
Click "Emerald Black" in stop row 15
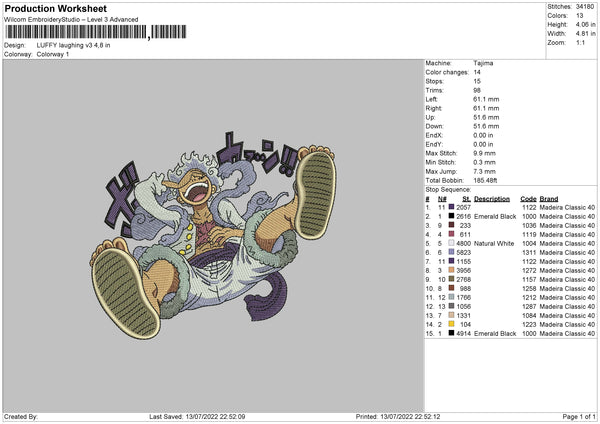(495, 333)
